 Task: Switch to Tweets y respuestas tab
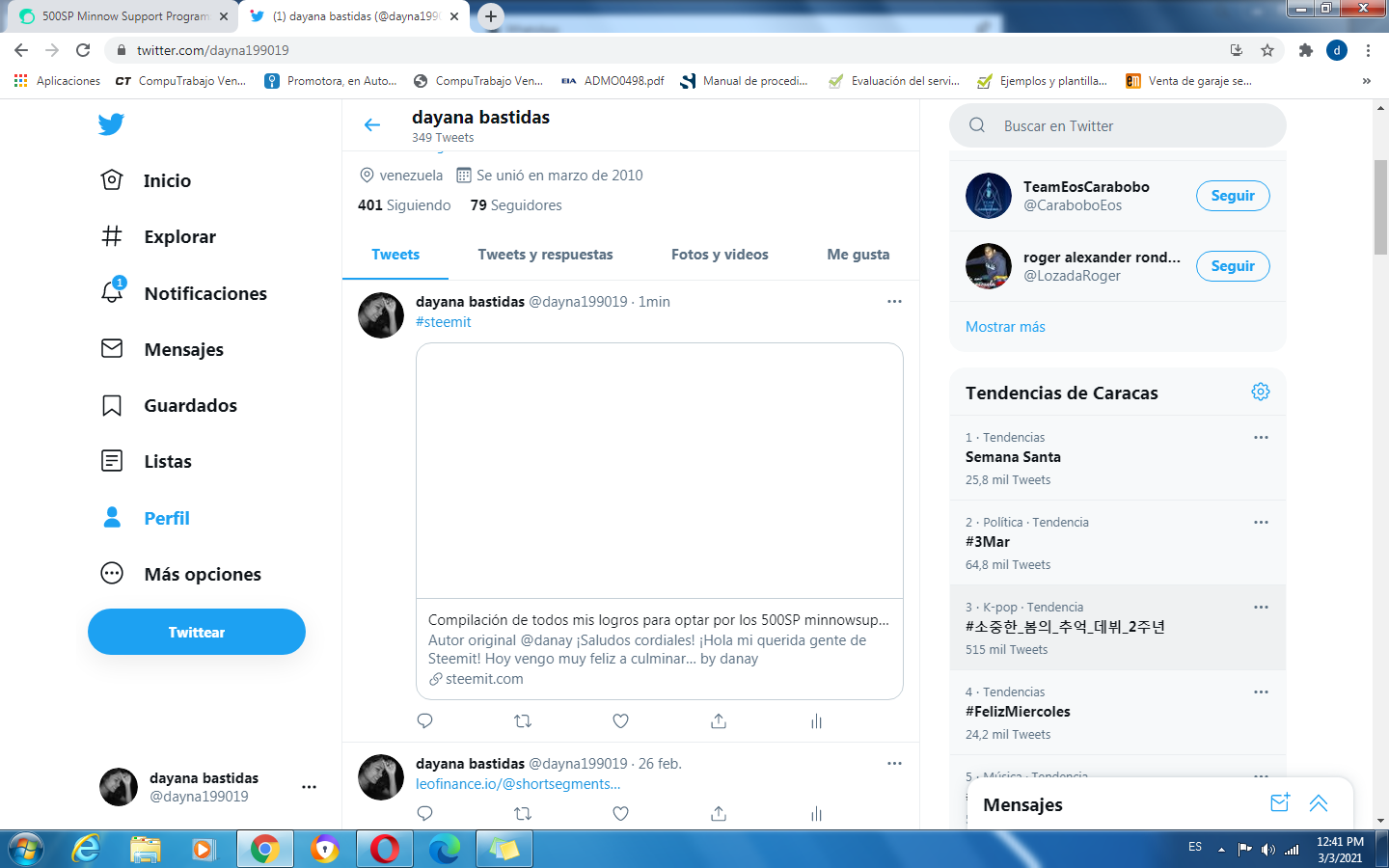tap(545, 255)
